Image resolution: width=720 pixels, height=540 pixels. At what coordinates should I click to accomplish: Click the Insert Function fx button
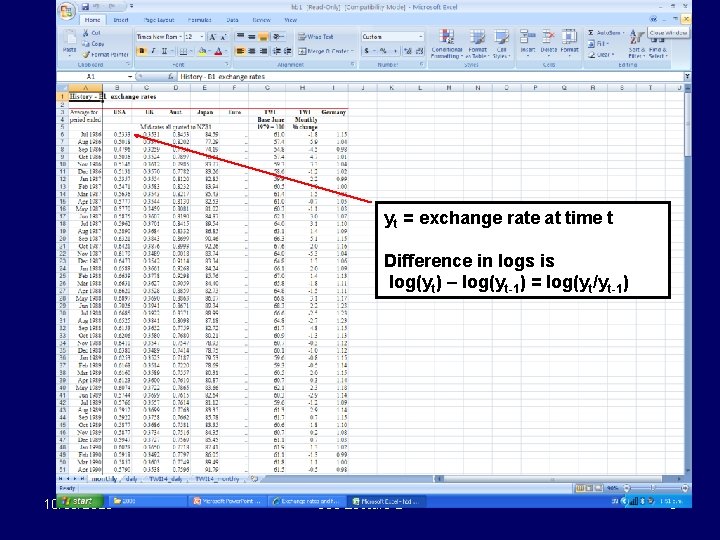click(170, 77)
